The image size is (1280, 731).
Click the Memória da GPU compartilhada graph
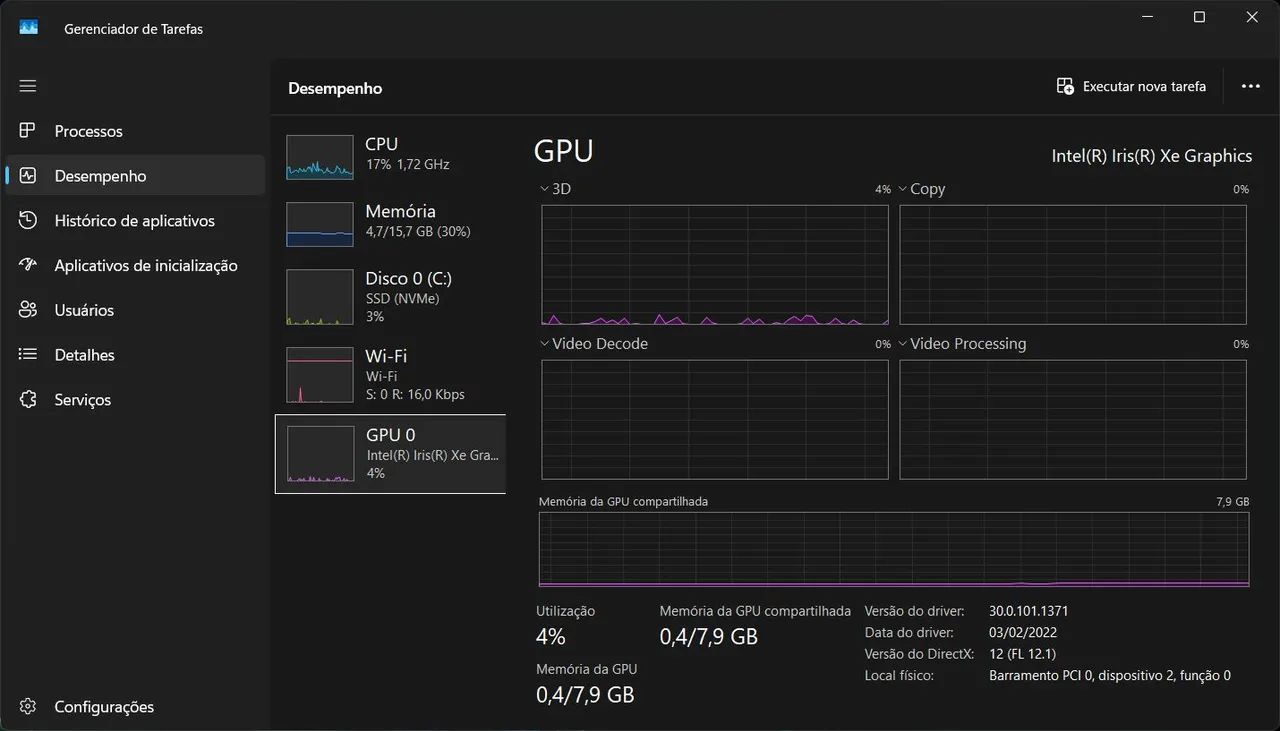pyautogui.click(x=894, y=549)
